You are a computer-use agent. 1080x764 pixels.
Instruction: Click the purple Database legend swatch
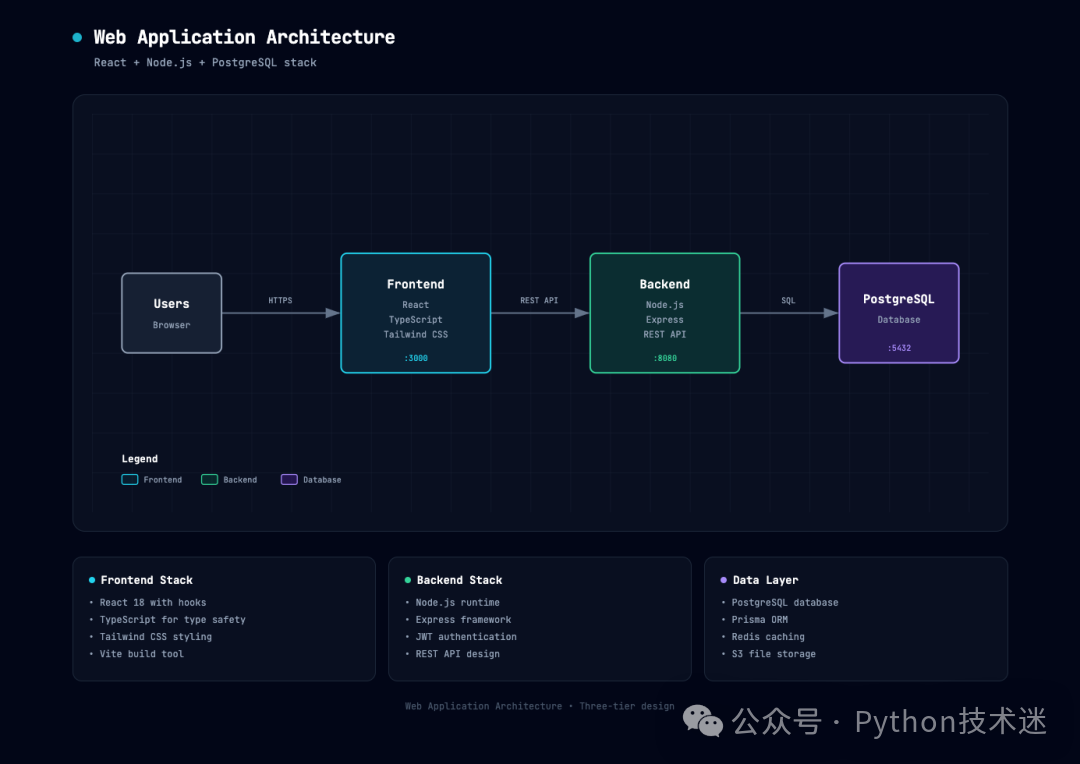coord(289,479)
